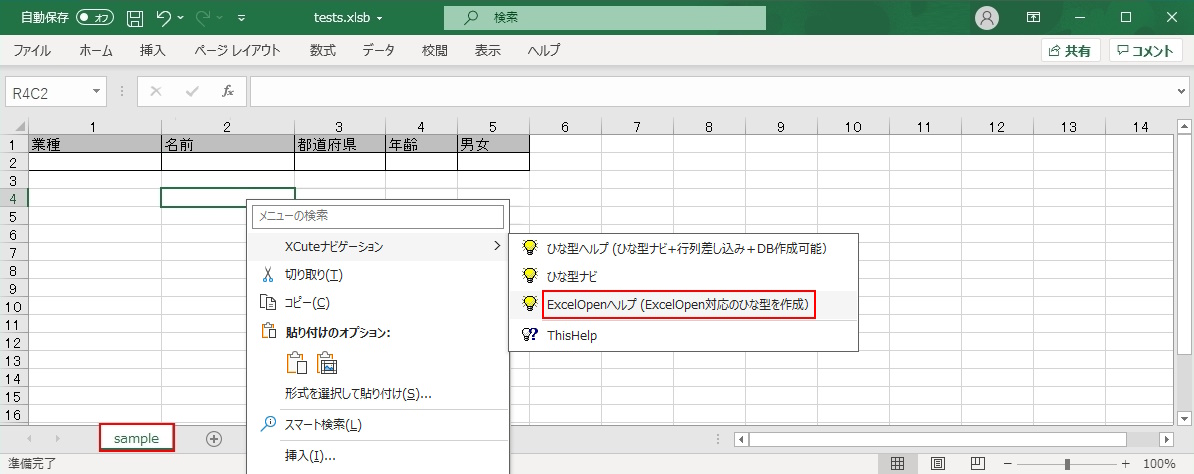Open the データ ribbon tab

tap(378, 51)
